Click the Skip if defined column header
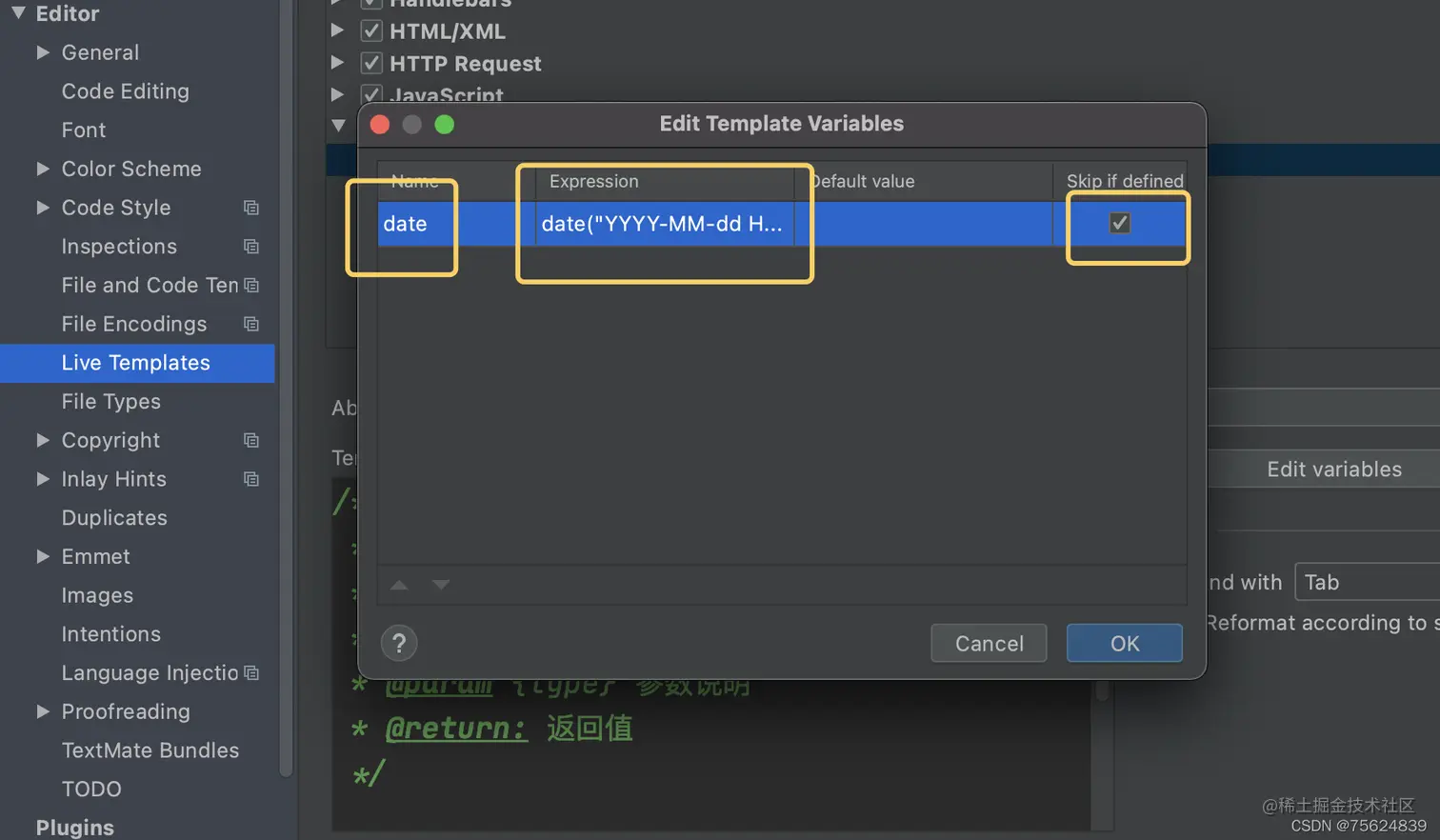Screen dimensions: 1440x840 tap(1120, 181)
